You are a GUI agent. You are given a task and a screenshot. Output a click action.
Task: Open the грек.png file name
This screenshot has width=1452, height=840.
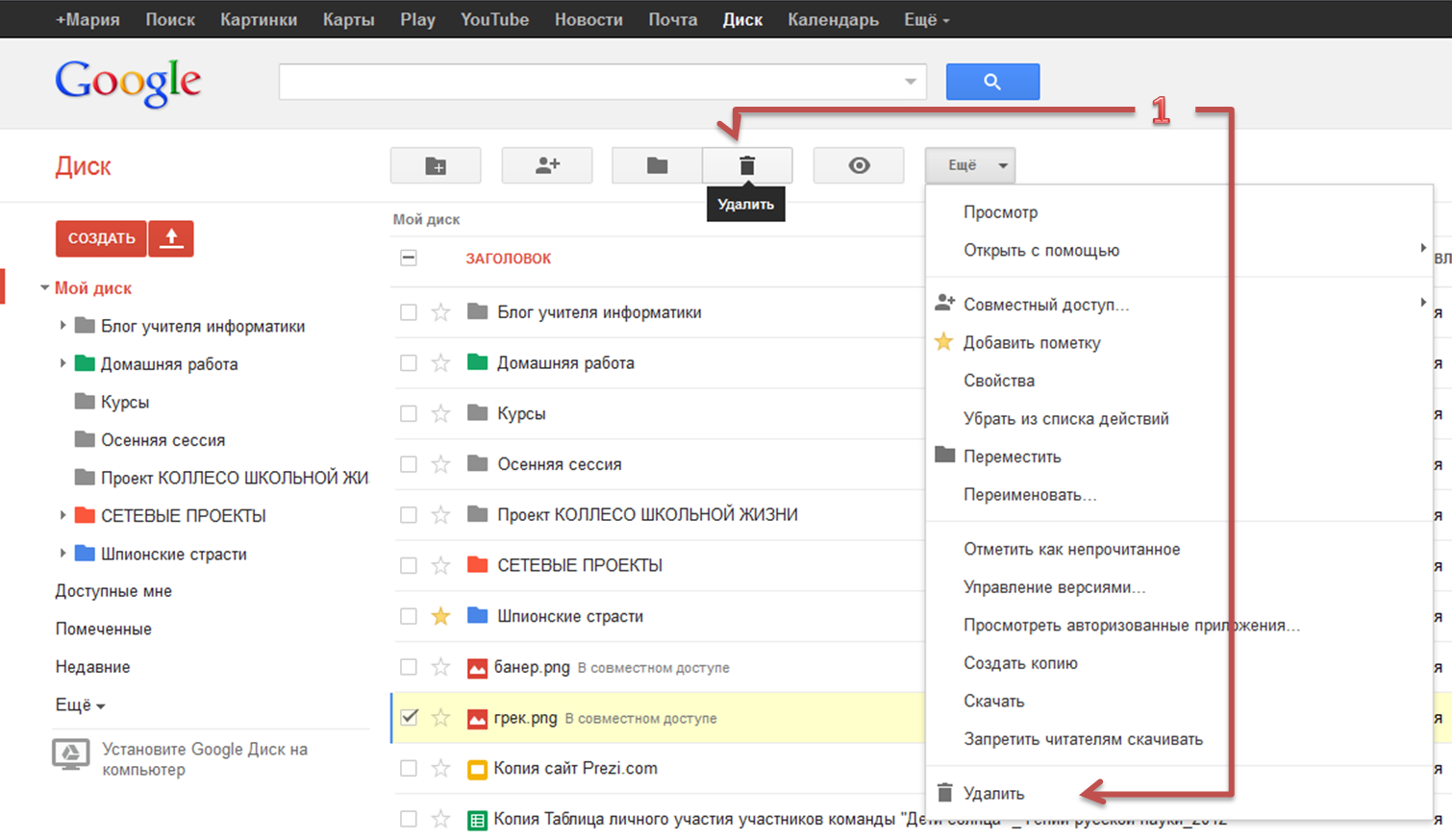pyautogui.click(x=525, y=718)
